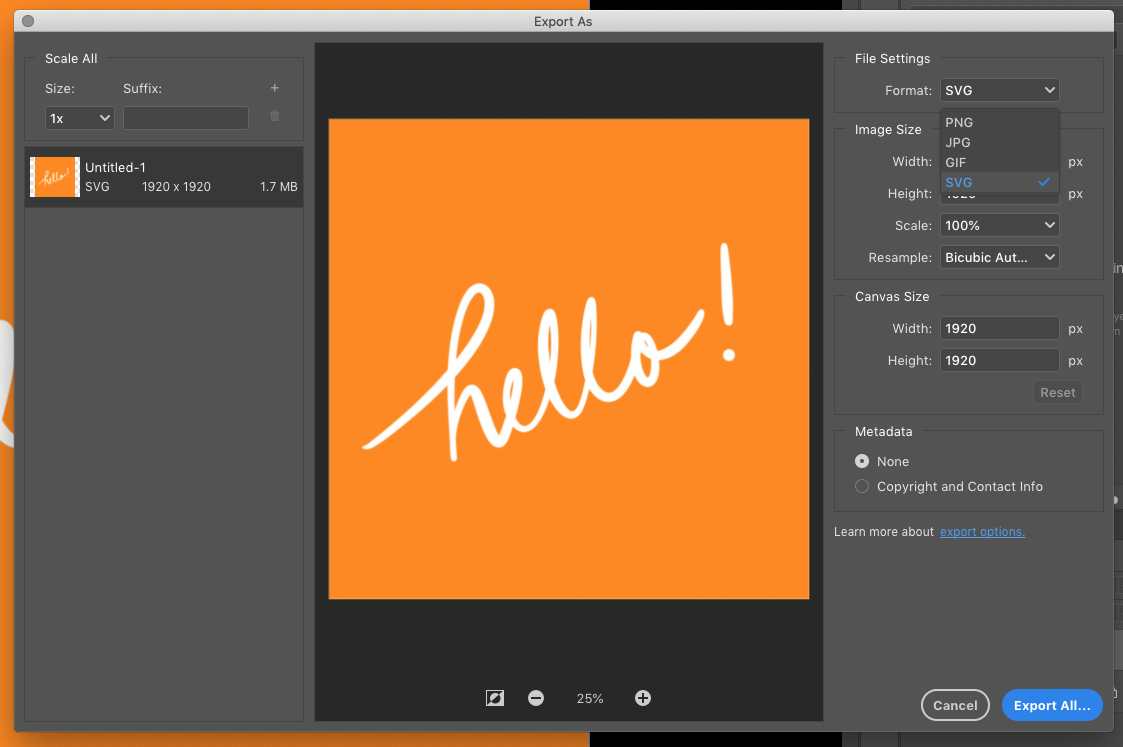The image size is (1123, 747).
Task: Click the window close dot in title bar
Action: point(28,21)
